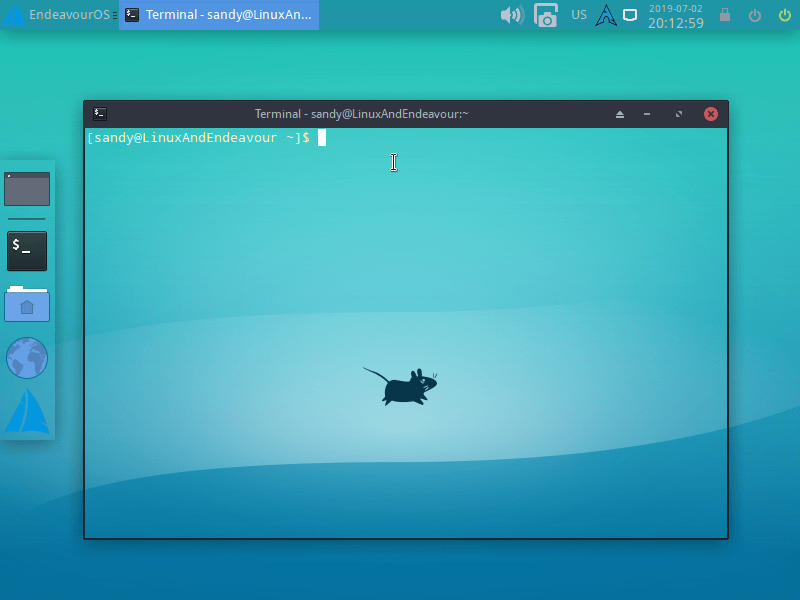This screenshot has width=800, height=600.
Task: Click the terminal title bar text
Action: point(361,114)
